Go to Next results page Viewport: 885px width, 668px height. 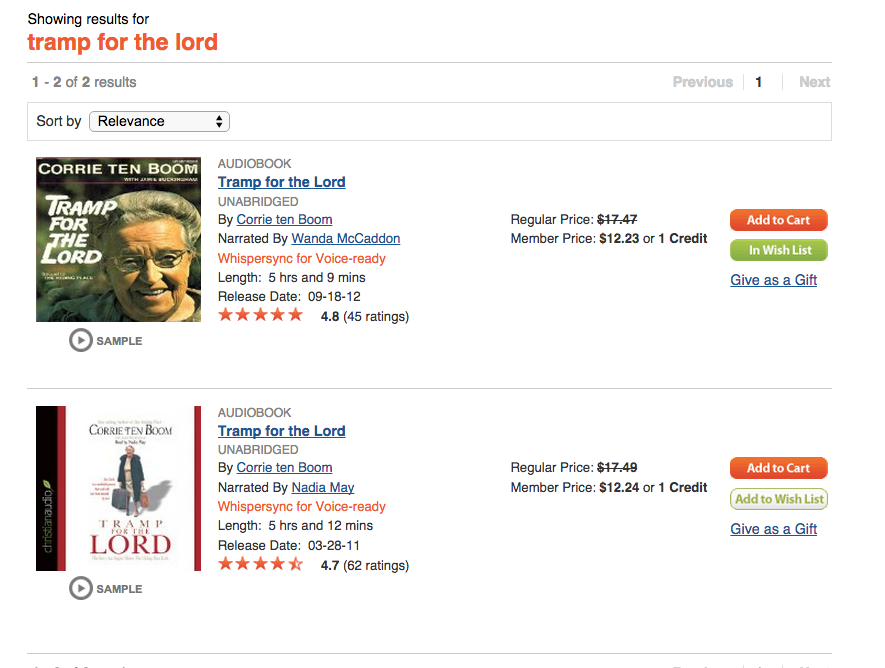(x=814, y=82)
